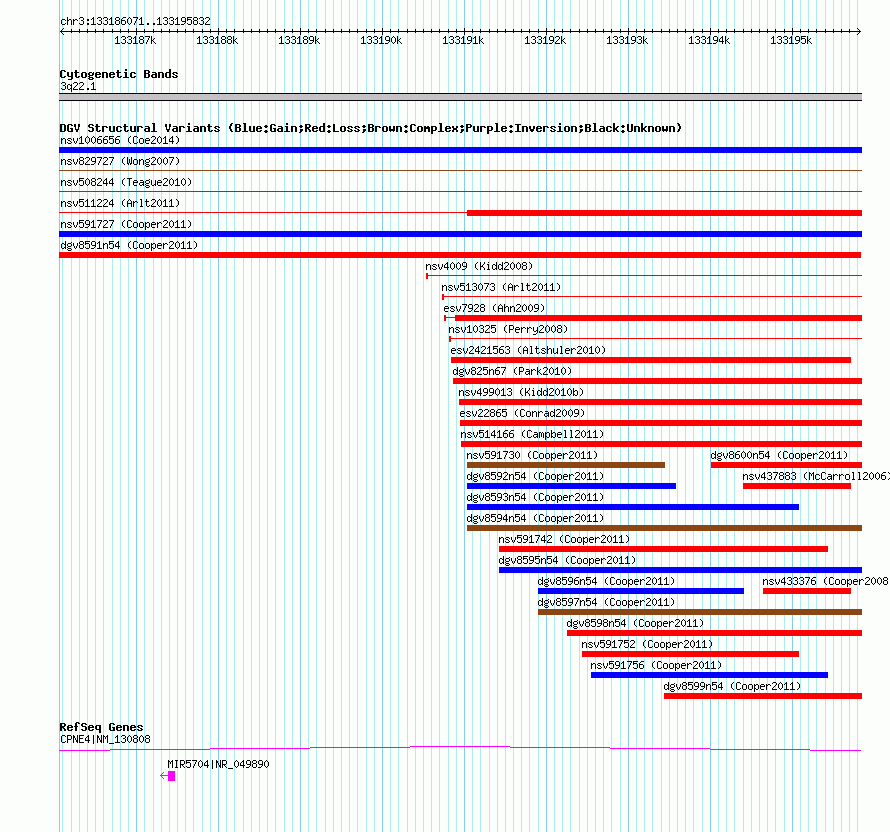Select the dgv8600n54 (Cooper2011) label

coord(779,455)
